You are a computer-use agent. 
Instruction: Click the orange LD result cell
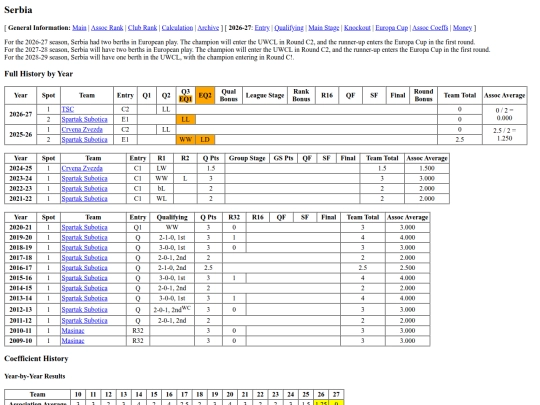pos(205,139)
